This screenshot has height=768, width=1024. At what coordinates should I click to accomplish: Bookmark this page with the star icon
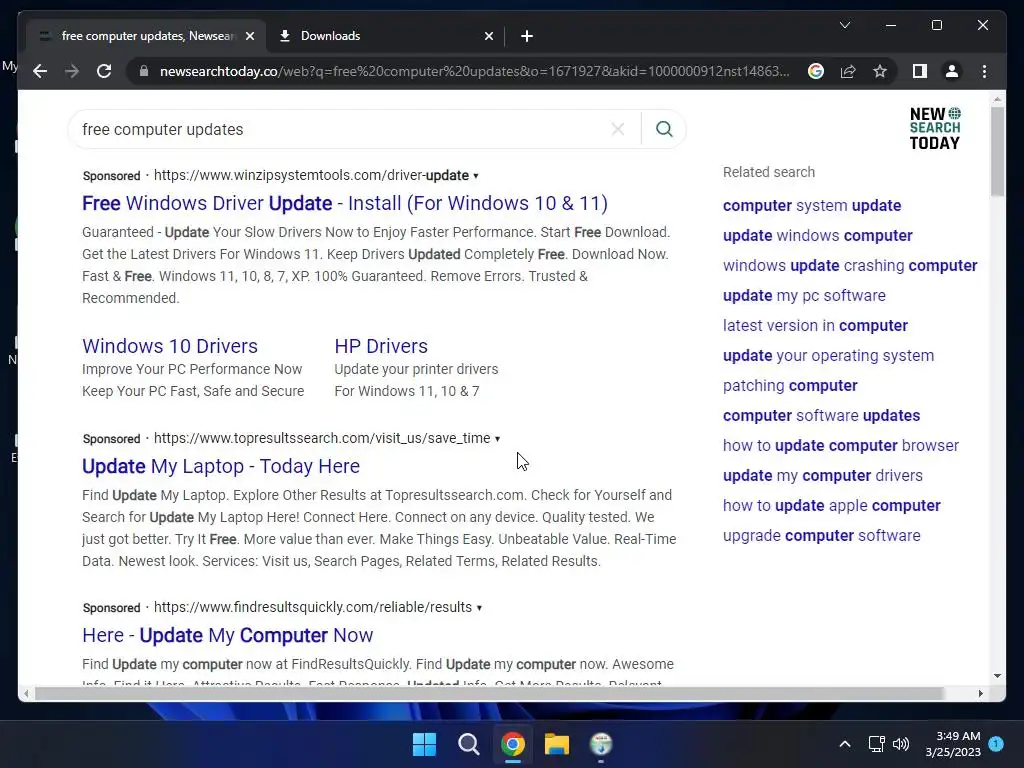tap(880, 71)
